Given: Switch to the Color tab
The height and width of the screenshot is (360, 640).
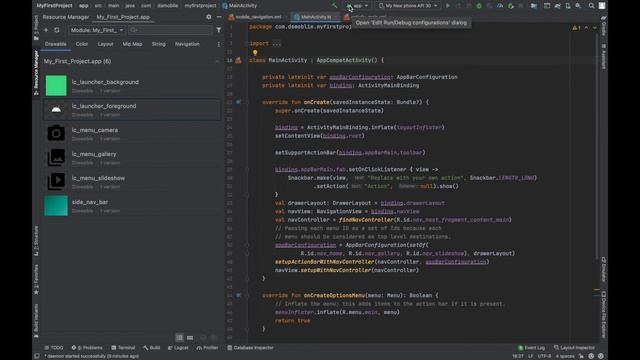Looking at the screenshot, I should coord(82,44).
